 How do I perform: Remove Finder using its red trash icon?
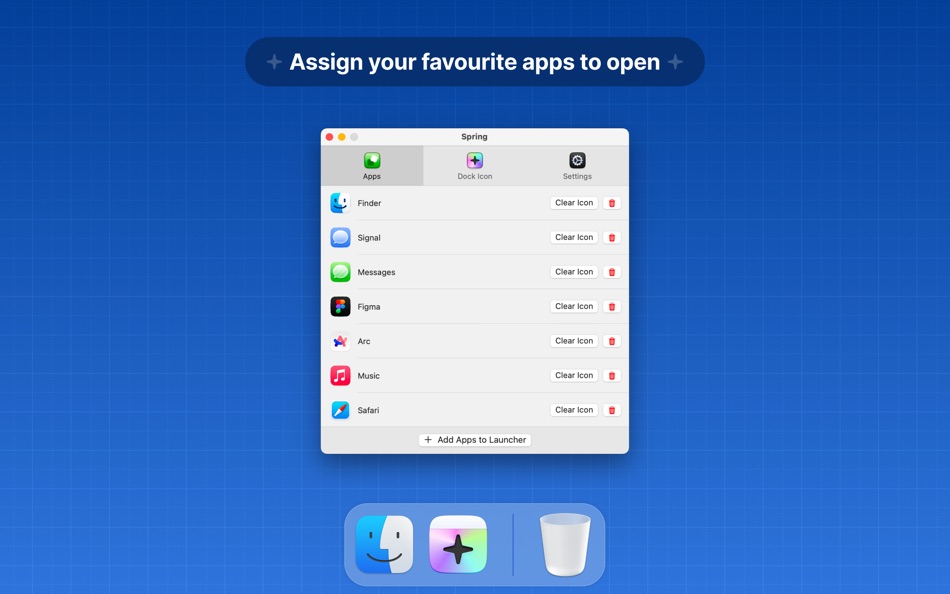[611, 203]
